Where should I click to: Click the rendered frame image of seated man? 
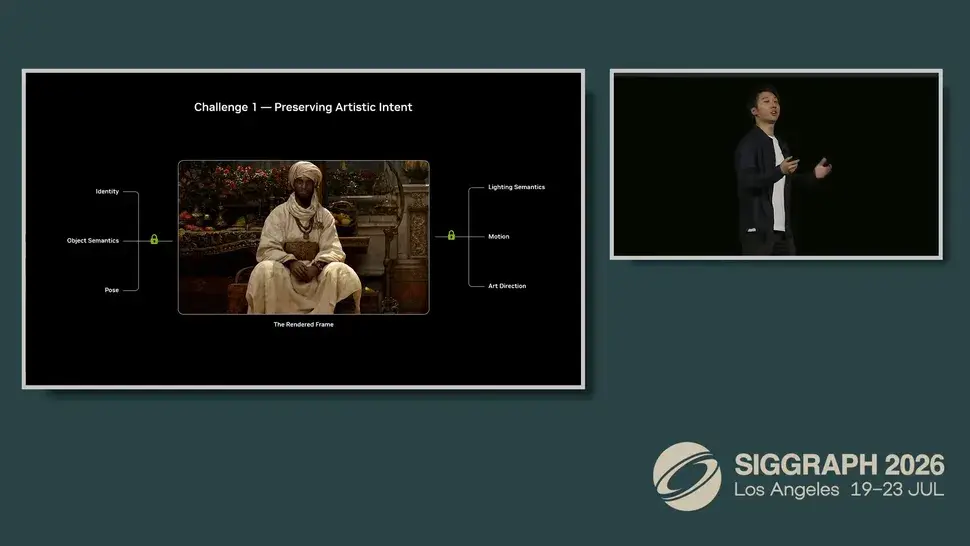click(x=304, y=237)
